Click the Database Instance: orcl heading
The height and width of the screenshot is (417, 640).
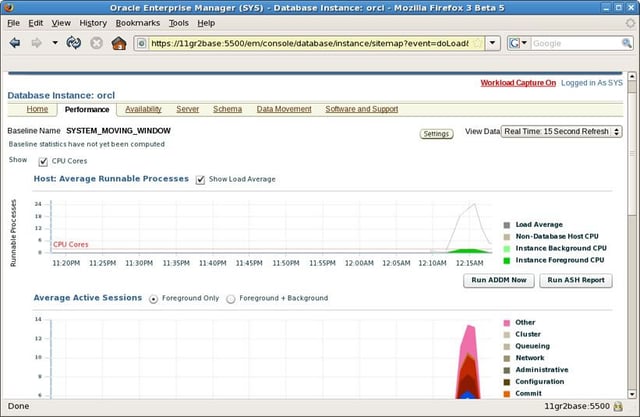click(x=61, y=95)
